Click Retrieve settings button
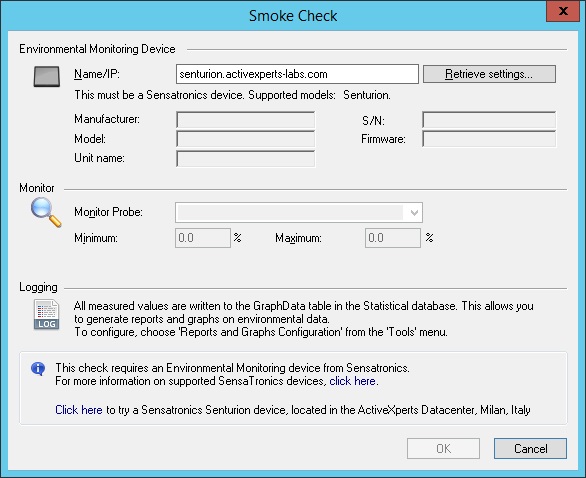 tap(489, 74)
